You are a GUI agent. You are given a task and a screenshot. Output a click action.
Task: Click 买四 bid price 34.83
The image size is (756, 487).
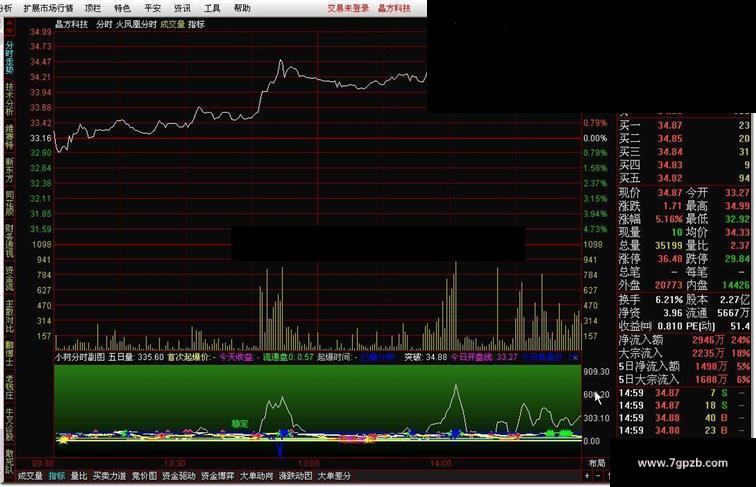[670, 164]
